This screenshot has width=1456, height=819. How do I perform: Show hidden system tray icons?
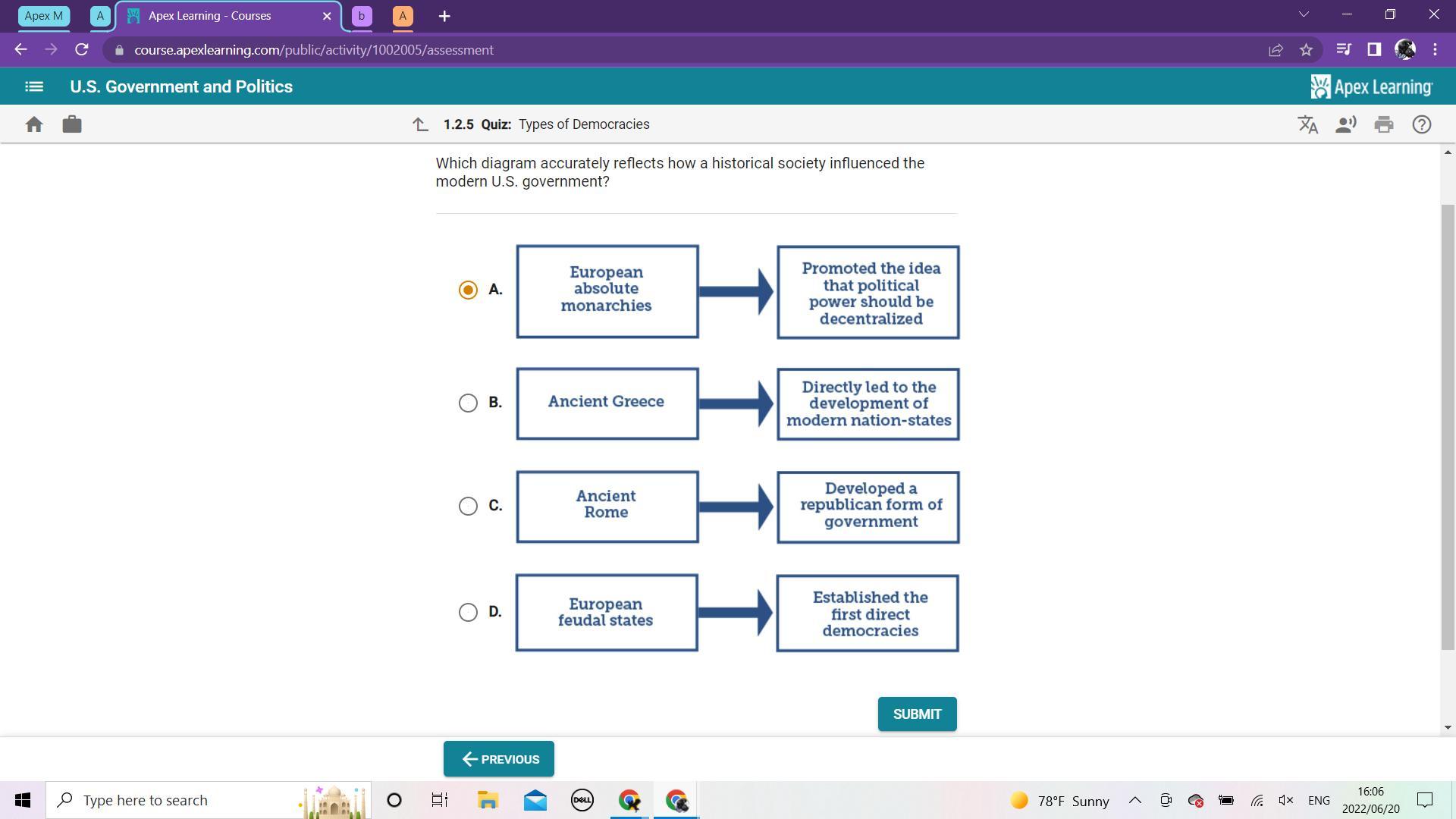pos(1135,800)
